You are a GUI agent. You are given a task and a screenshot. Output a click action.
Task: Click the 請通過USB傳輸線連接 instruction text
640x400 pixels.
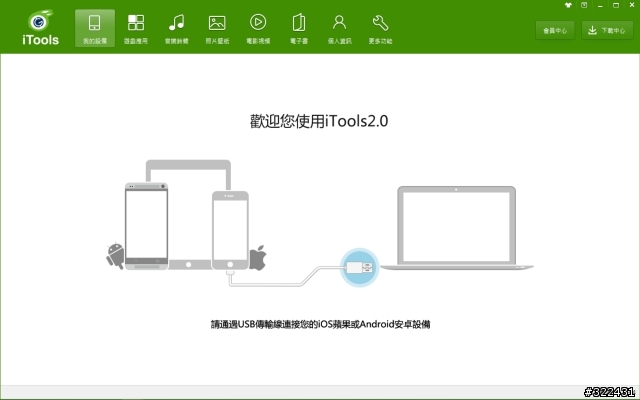[x=320, y=324]
